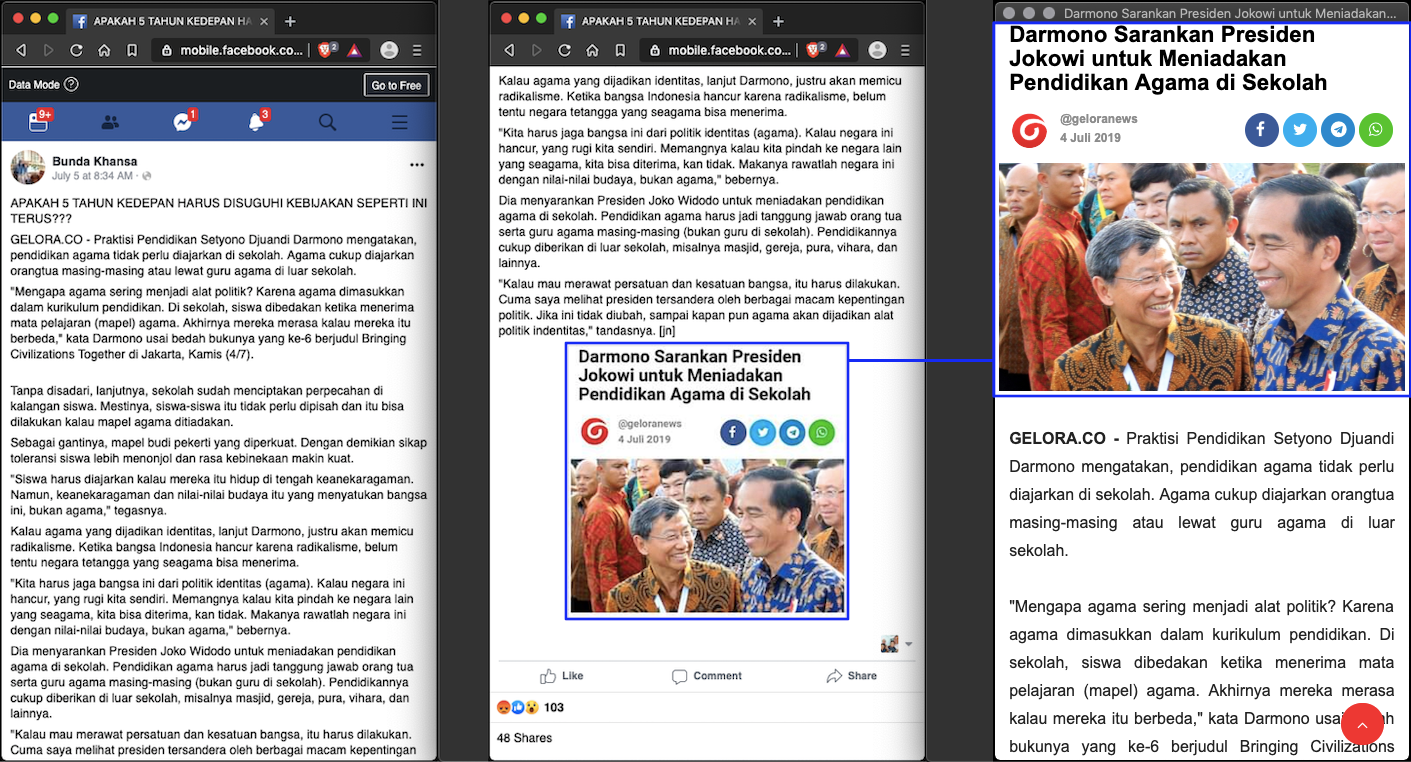Expand the audience selector arrow below post image
1411x762 pixels.
[908, 645]
